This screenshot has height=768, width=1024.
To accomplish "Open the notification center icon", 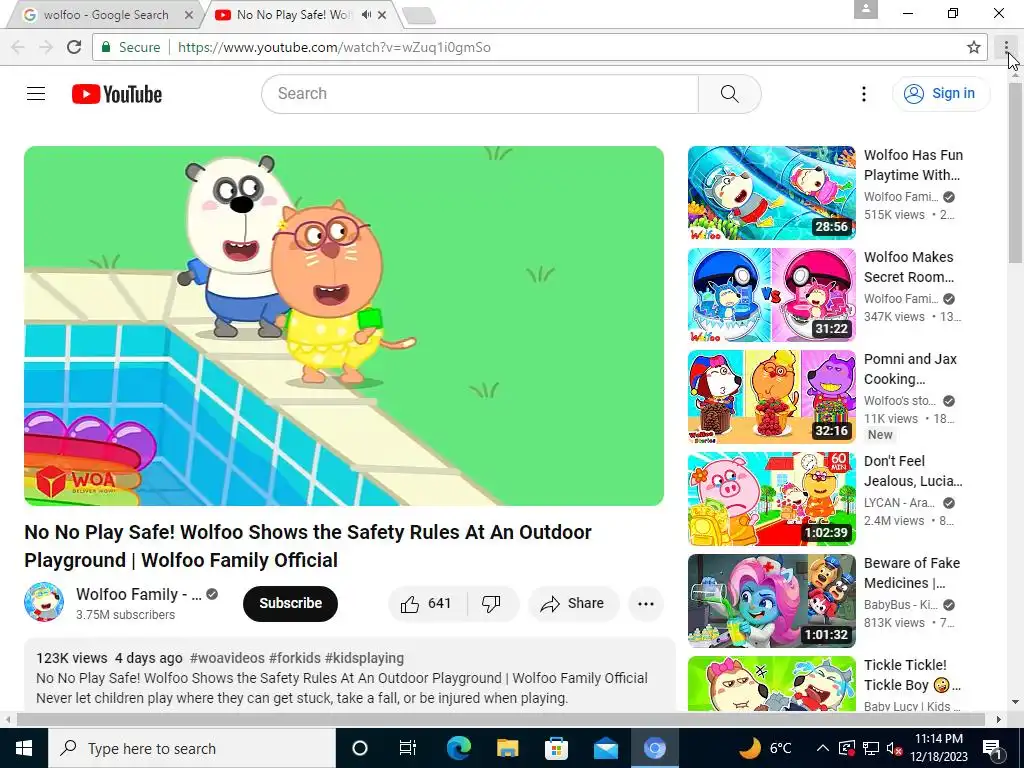I will 992,748.
